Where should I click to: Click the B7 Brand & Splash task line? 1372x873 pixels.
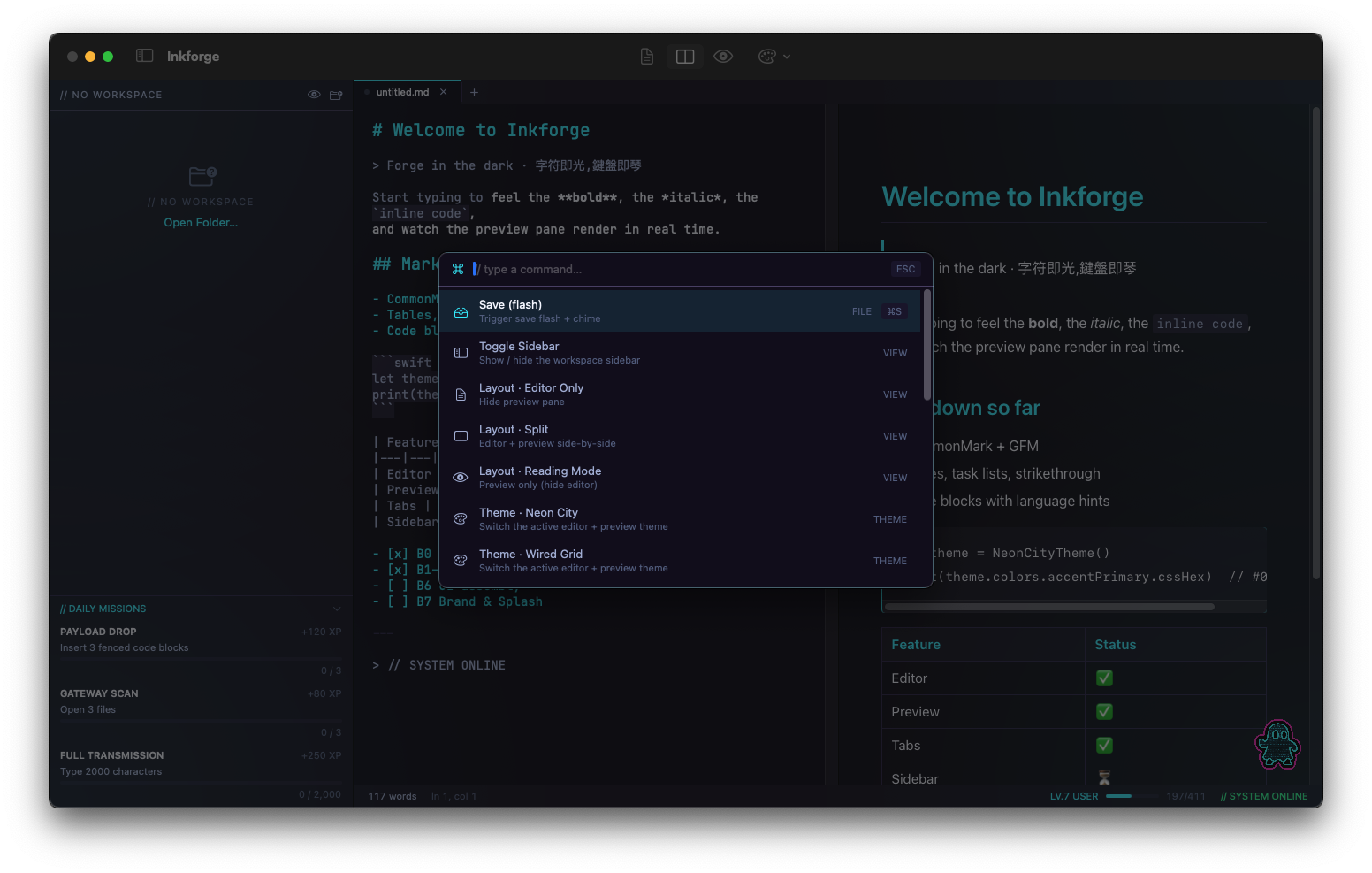coord(457,601)
